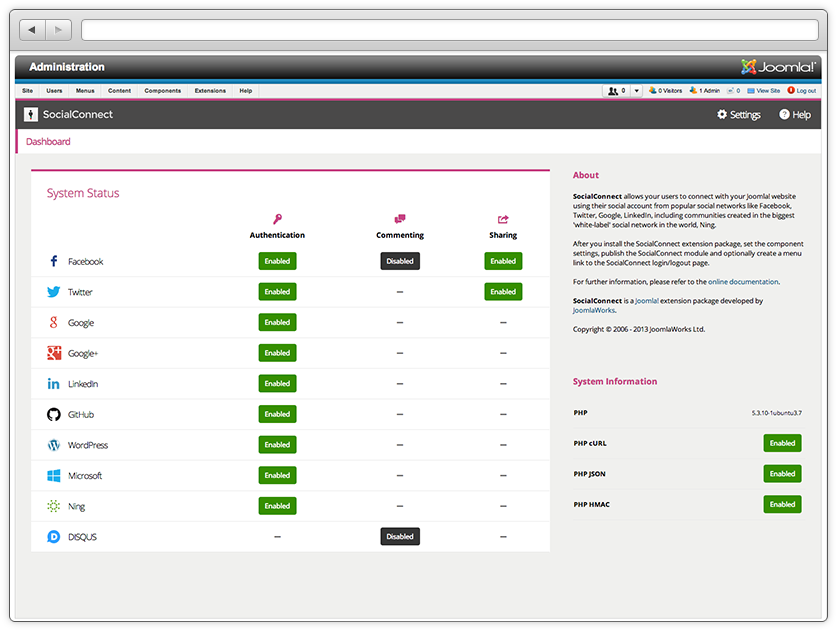Click the Twitter bird icon

point(53,292)
